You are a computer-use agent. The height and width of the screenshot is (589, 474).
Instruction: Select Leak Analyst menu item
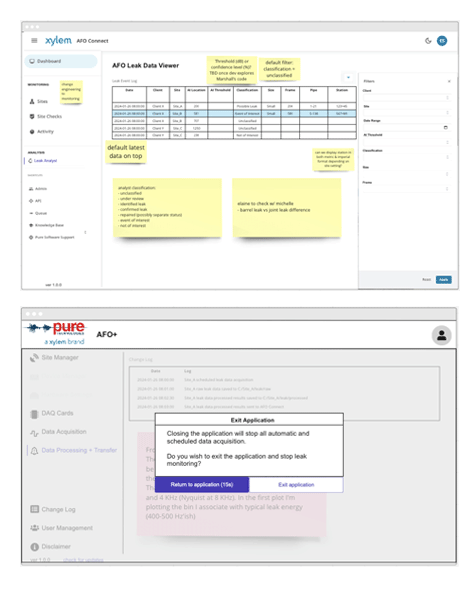pos(42,161)
